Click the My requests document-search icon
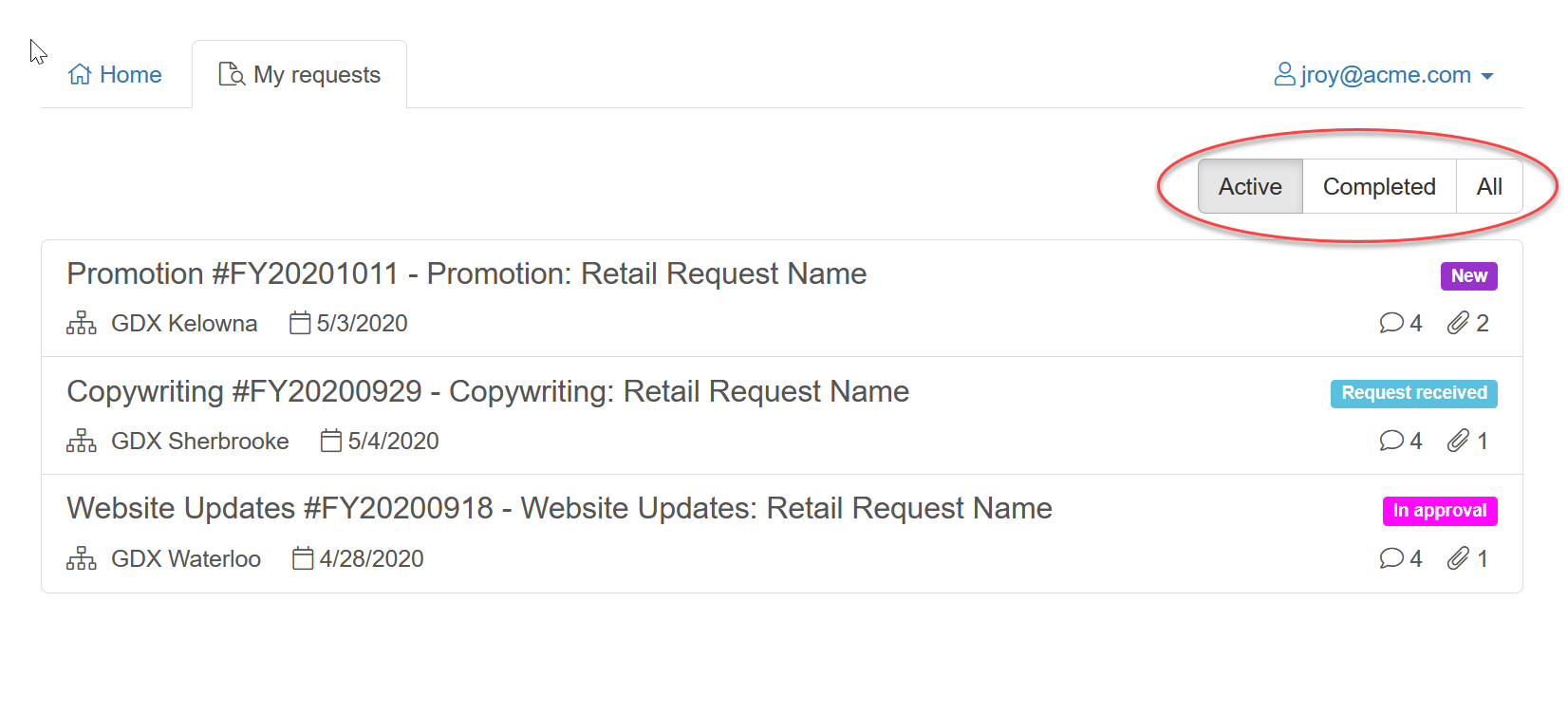Viewport: 1568px width, 715px height. coord(232,74)
